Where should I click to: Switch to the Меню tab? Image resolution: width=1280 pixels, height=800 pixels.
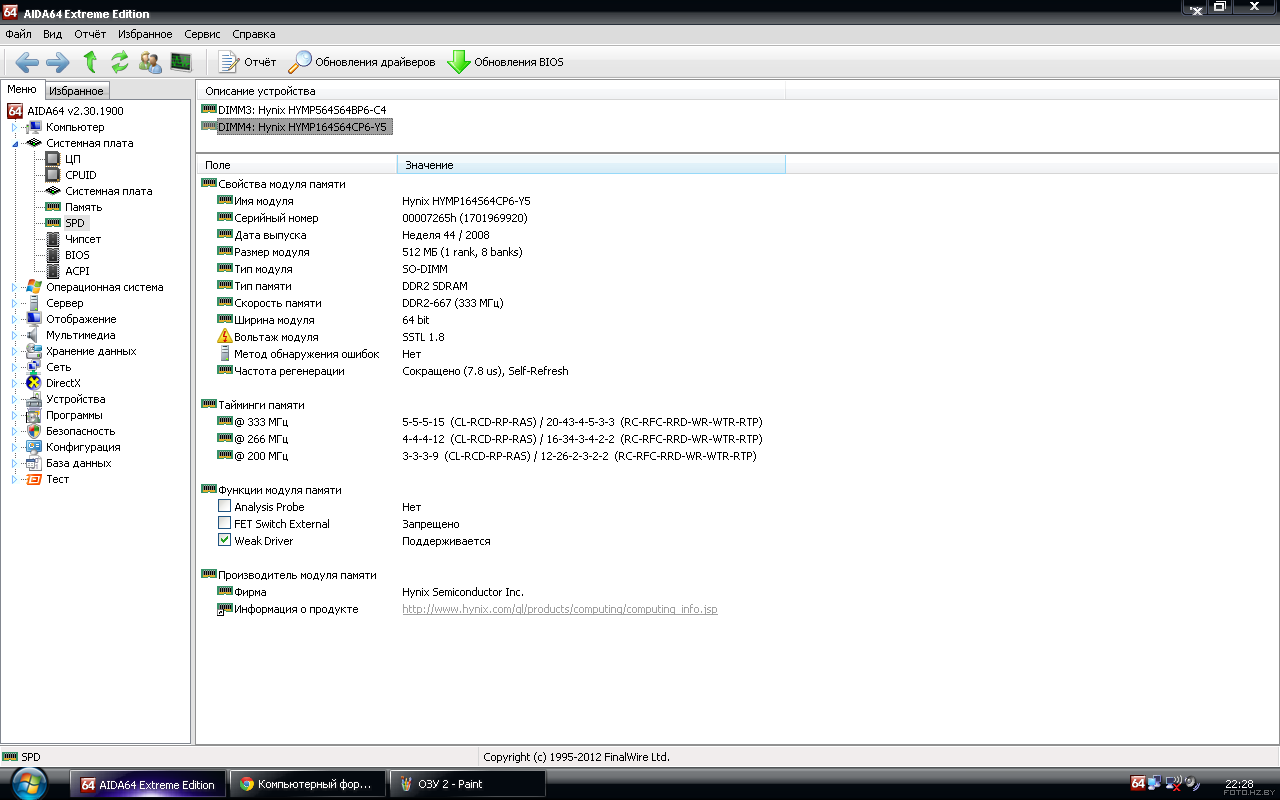pyautogui.click(x=22, y=89)
